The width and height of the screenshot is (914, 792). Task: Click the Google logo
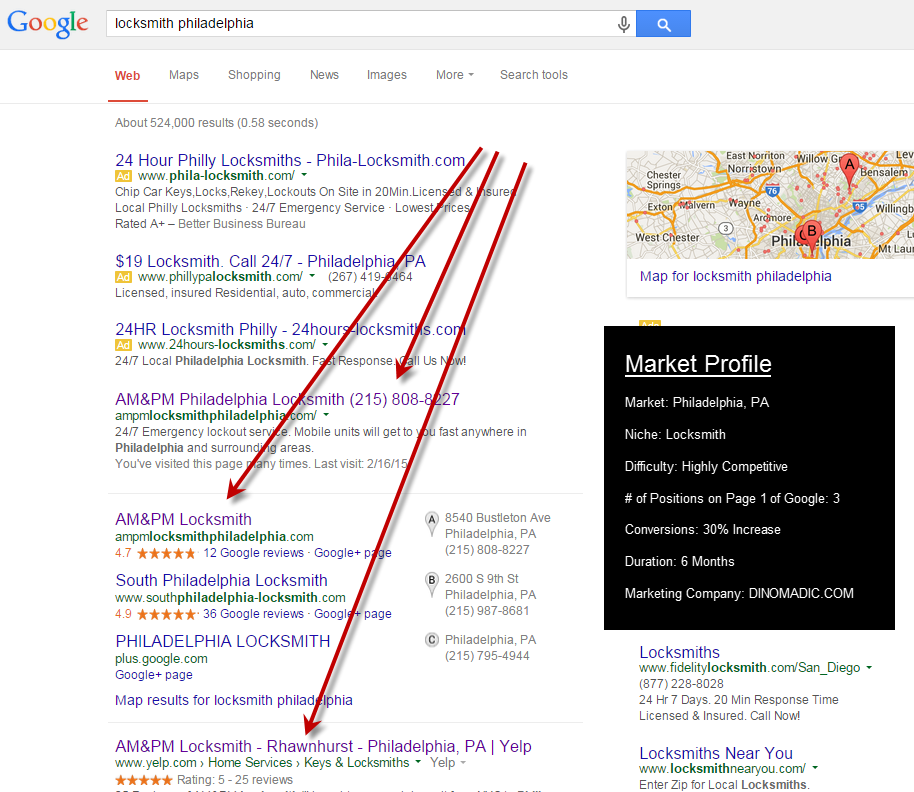click(48, 24)
